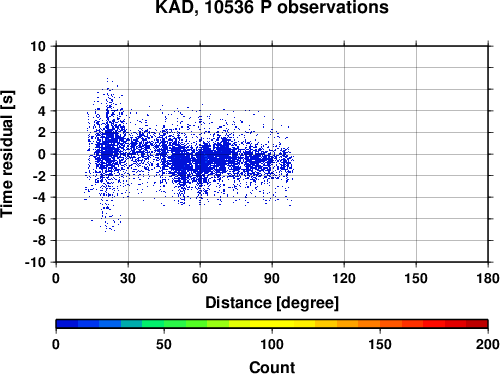
Task: Click the y-axis tick label 4
Action: tap(42, 111)
